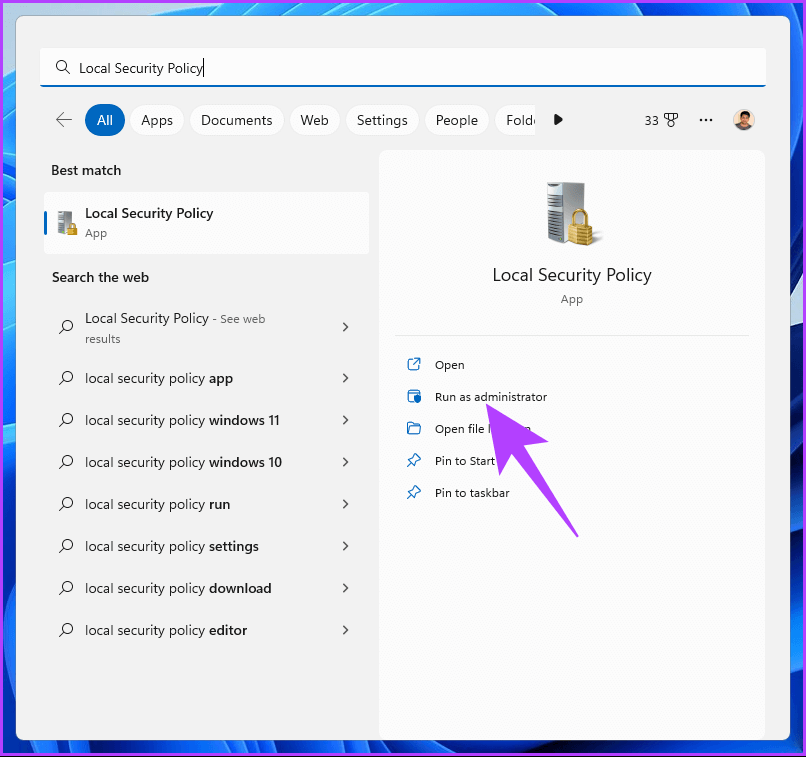
Task: Click the search text input field
Action: pos(403,67)
